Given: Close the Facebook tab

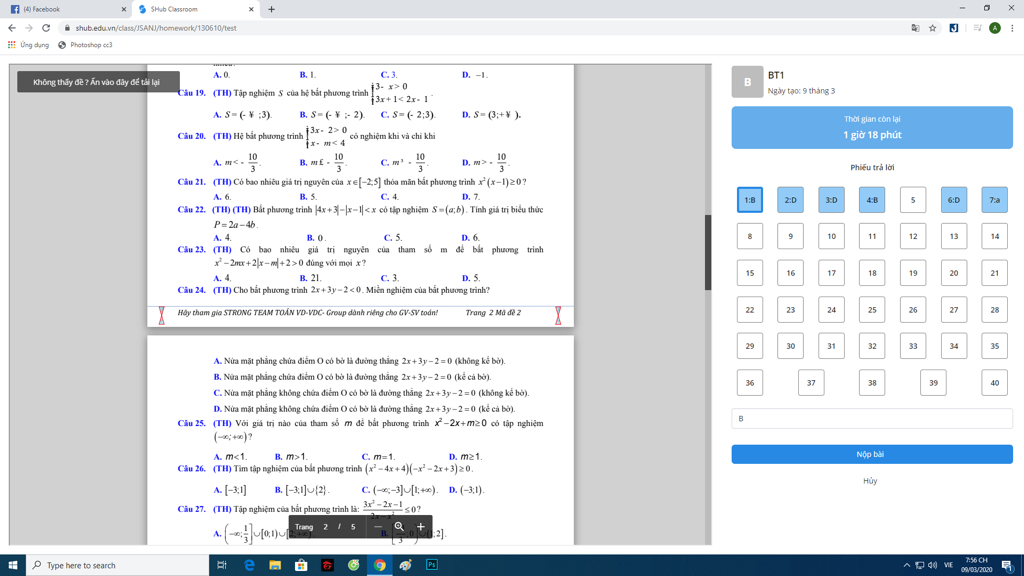Looking at the screenshot, I should tap(124, 9).
